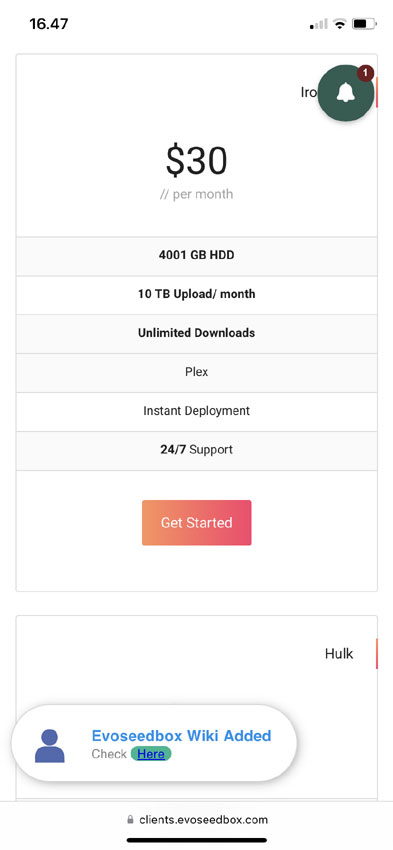Screen dimensions: 393x850
Task: Tap the red notification count badge
Action: (x=365, y=73)
